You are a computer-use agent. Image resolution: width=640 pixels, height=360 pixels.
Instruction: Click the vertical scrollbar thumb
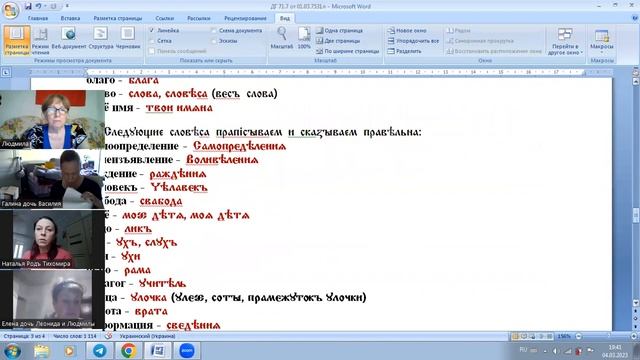(636, 215)
